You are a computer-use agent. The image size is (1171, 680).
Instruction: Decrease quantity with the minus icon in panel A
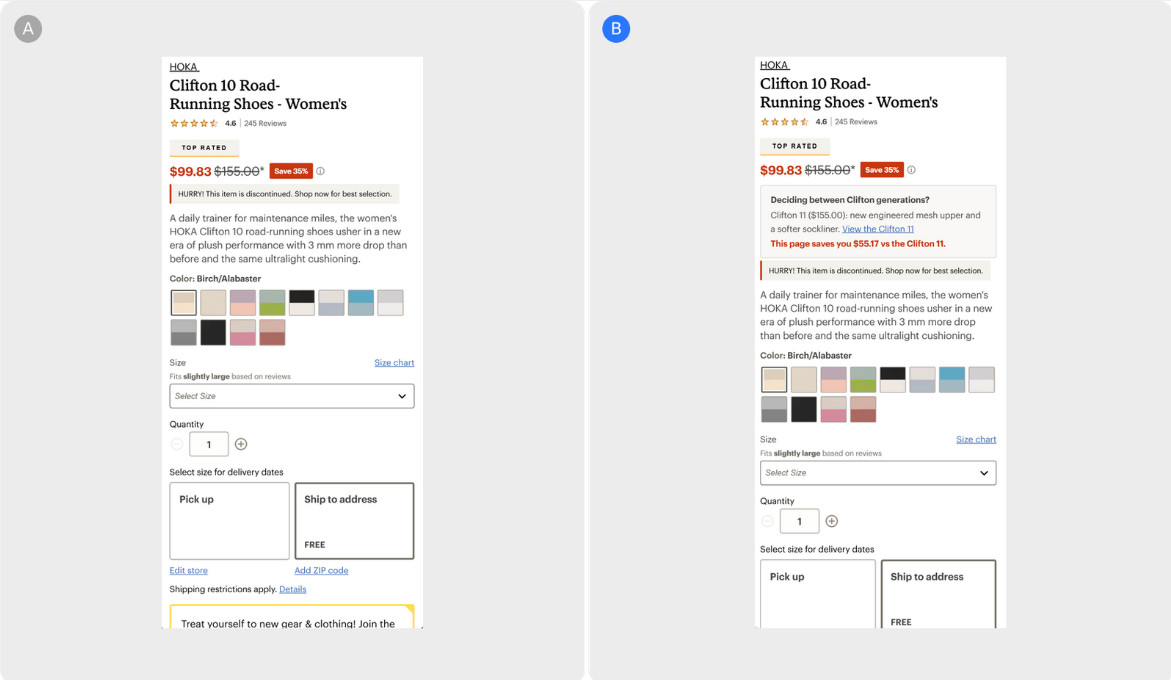coord(177,444)
